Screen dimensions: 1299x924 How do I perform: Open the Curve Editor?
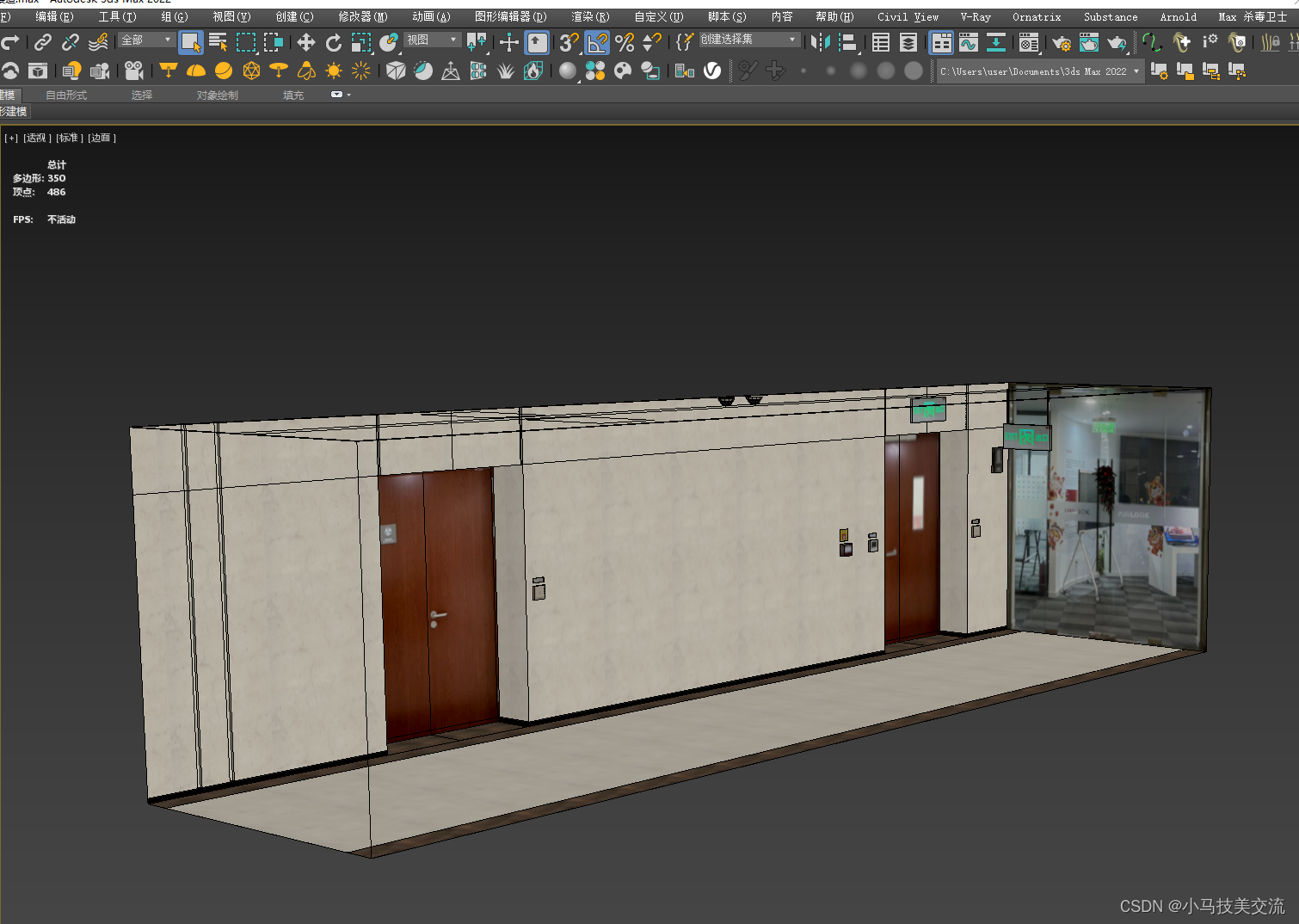tap(969, 41)
